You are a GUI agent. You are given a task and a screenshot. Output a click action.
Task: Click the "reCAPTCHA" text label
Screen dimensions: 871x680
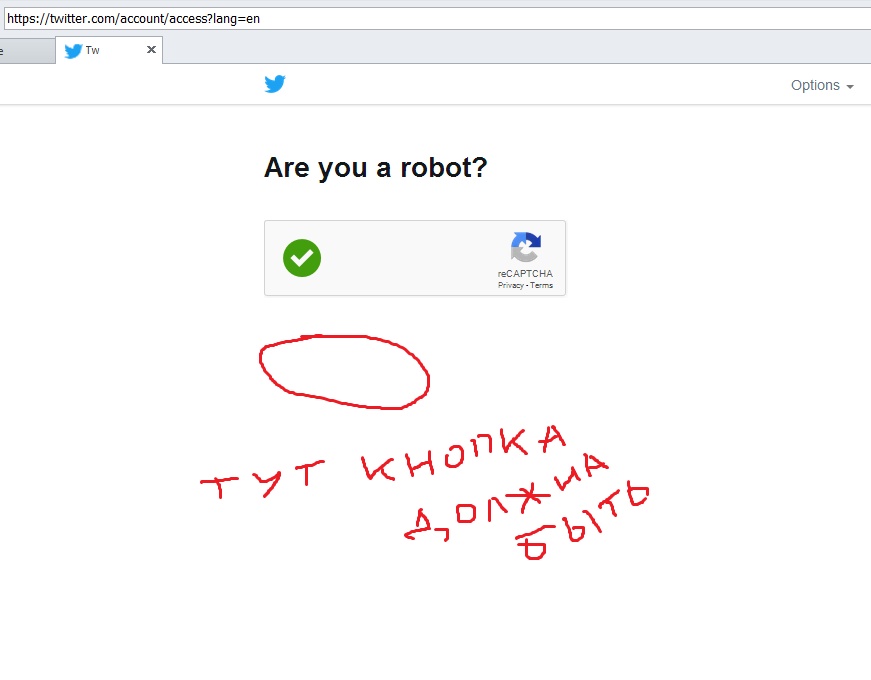pyautogui.click(x=525, y=273)
